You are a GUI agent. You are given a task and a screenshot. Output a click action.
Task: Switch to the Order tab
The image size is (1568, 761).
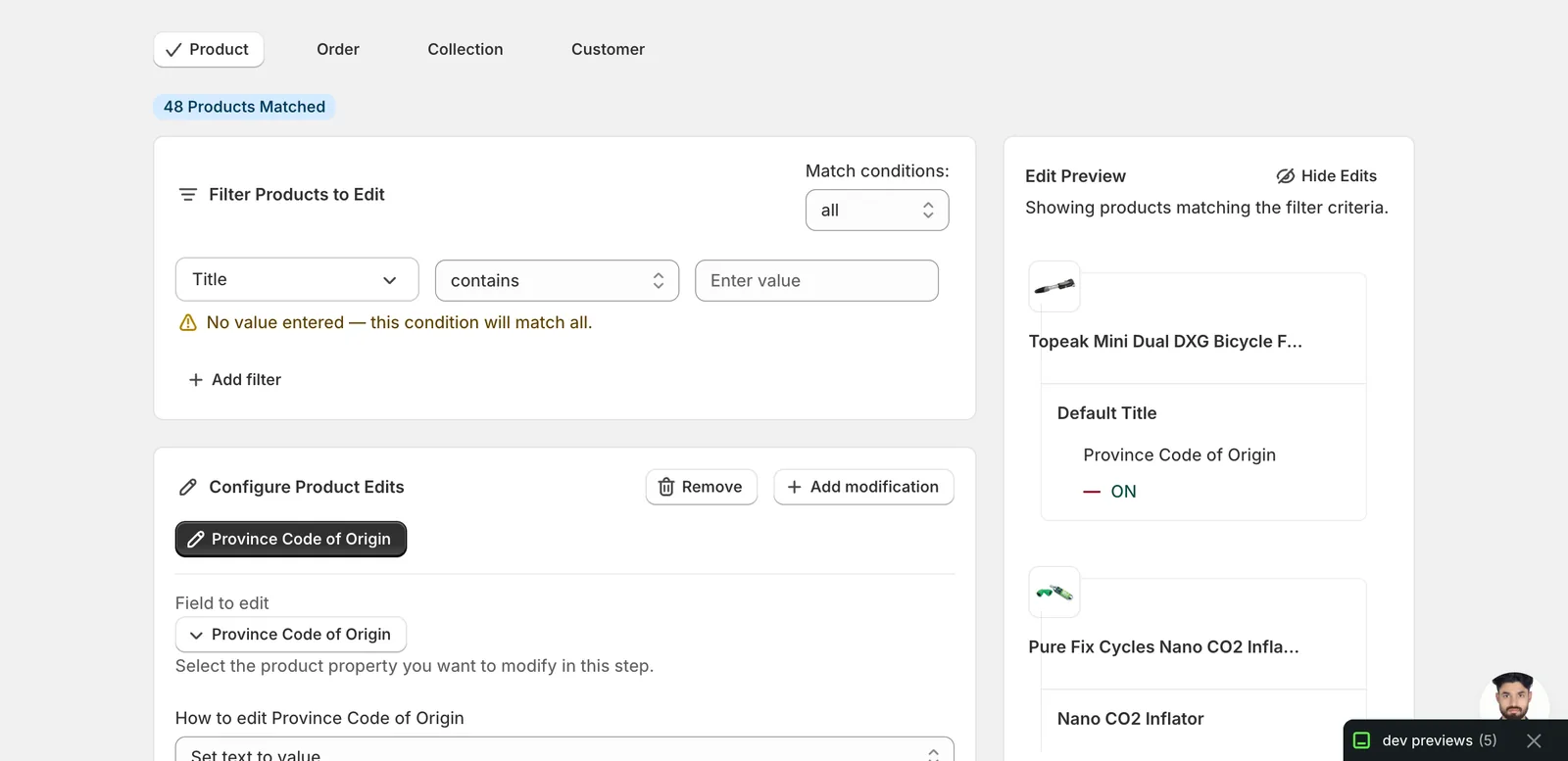tap(338, 50)
